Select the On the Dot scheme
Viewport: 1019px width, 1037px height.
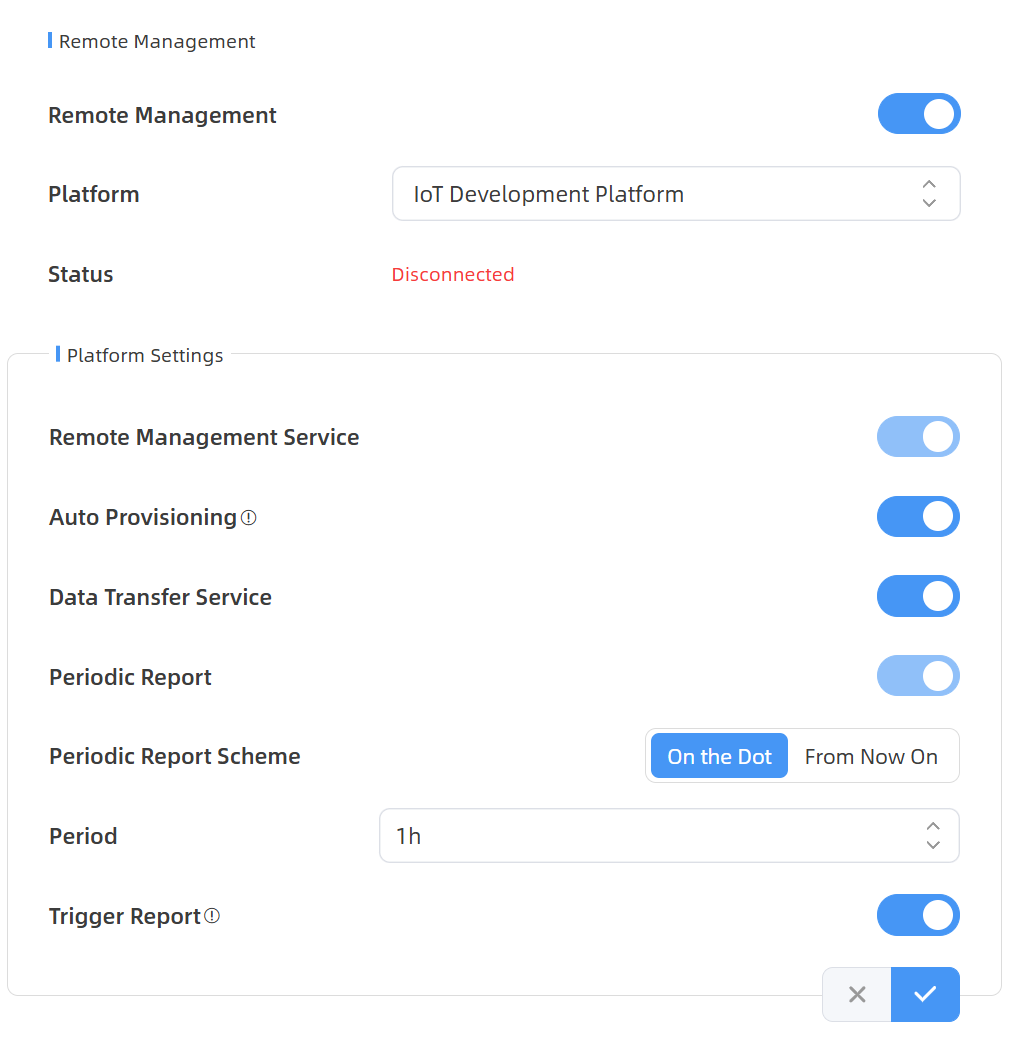pyautogui.click(x=719, y=757)
